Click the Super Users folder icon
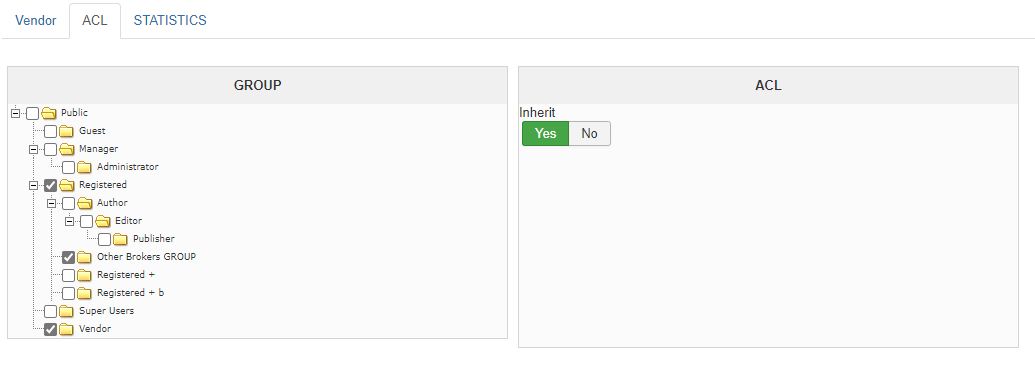Viewport: 1035px width, 369px height. (65, 311)
